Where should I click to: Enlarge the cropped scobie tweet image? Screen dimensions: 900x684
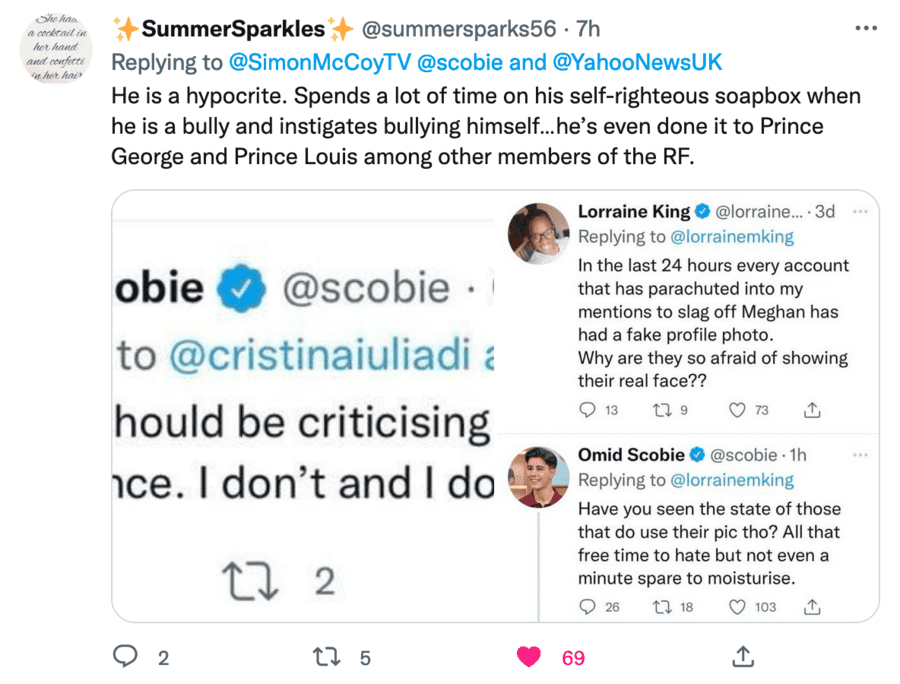(x=304, y=406)
